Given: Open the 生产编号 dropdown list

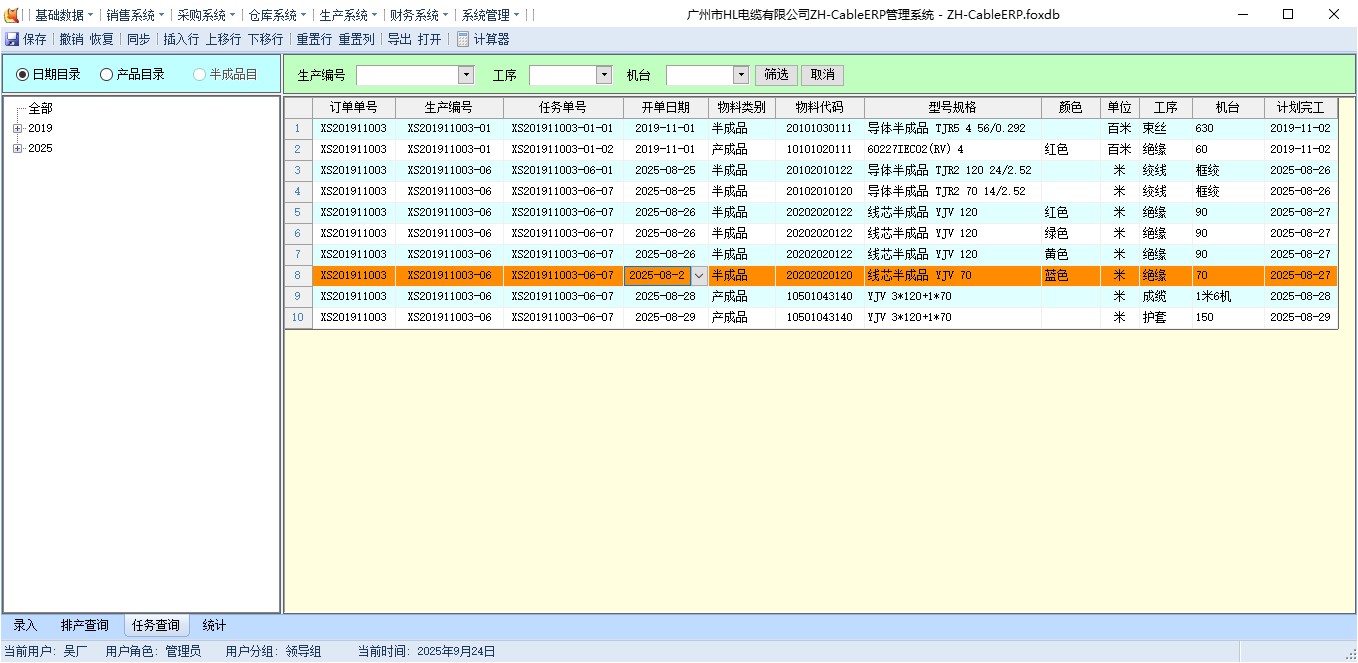Looking at the screenshot, I should [466, 75].
